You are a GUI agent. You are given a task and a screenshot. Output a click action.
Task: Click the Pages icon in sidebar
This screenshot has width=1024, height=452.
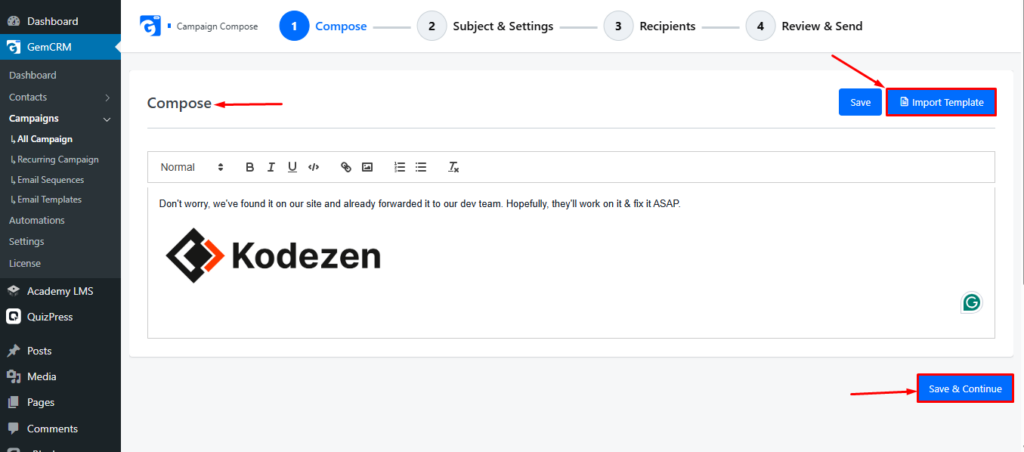[13, 402]
